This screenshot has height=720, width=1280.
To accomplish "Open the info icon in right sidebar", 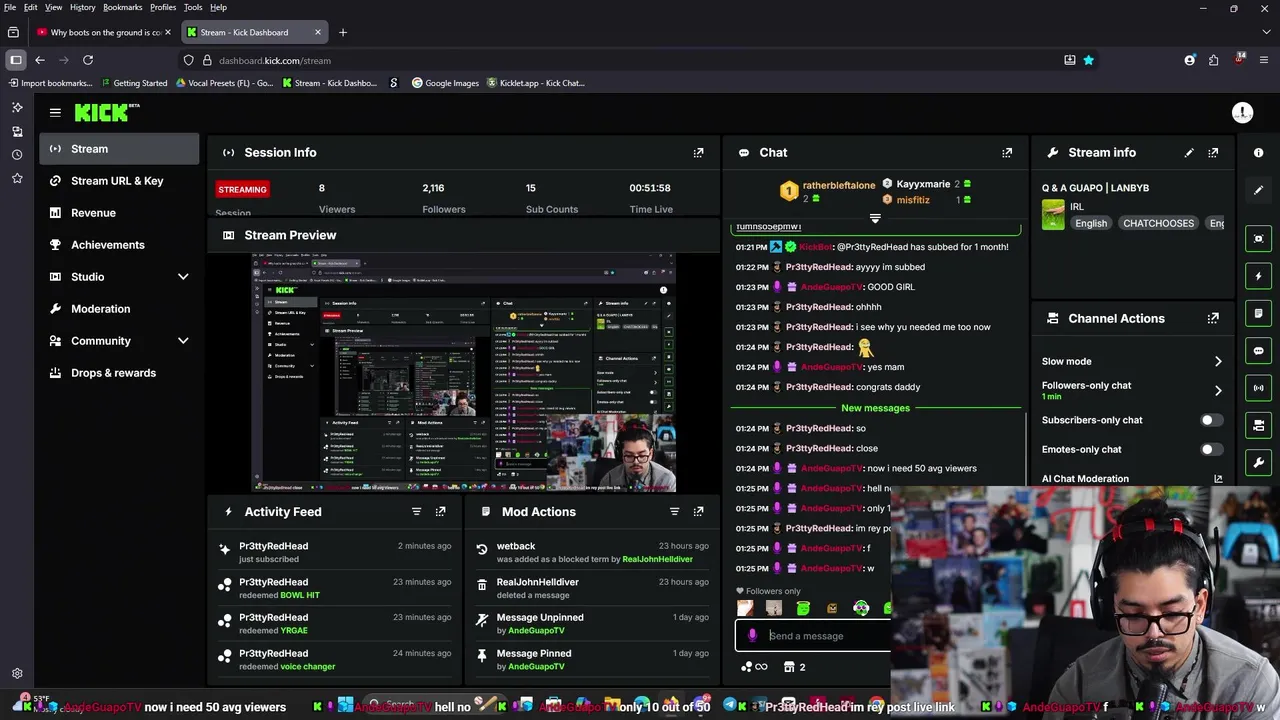I will pyautogui.click(x=1259, y=153).
